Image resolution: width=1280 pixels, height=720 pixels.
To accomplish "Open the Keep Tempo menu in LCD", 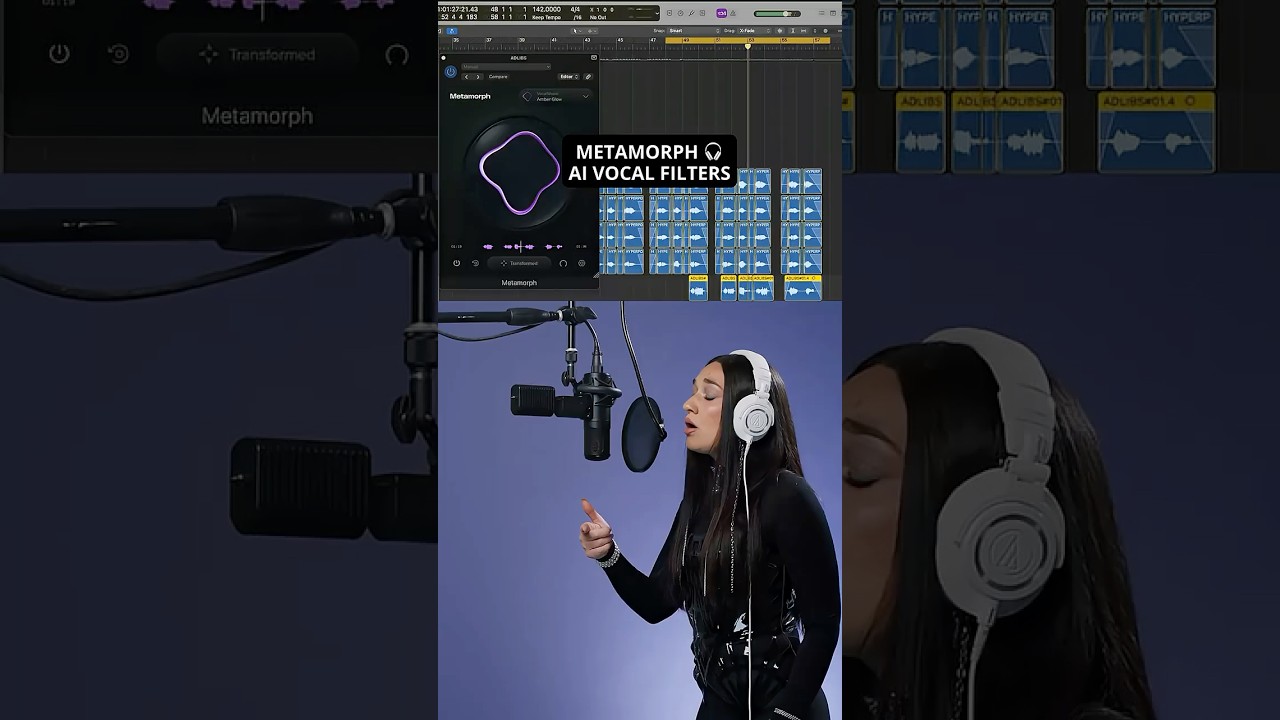I will point(546,17).
